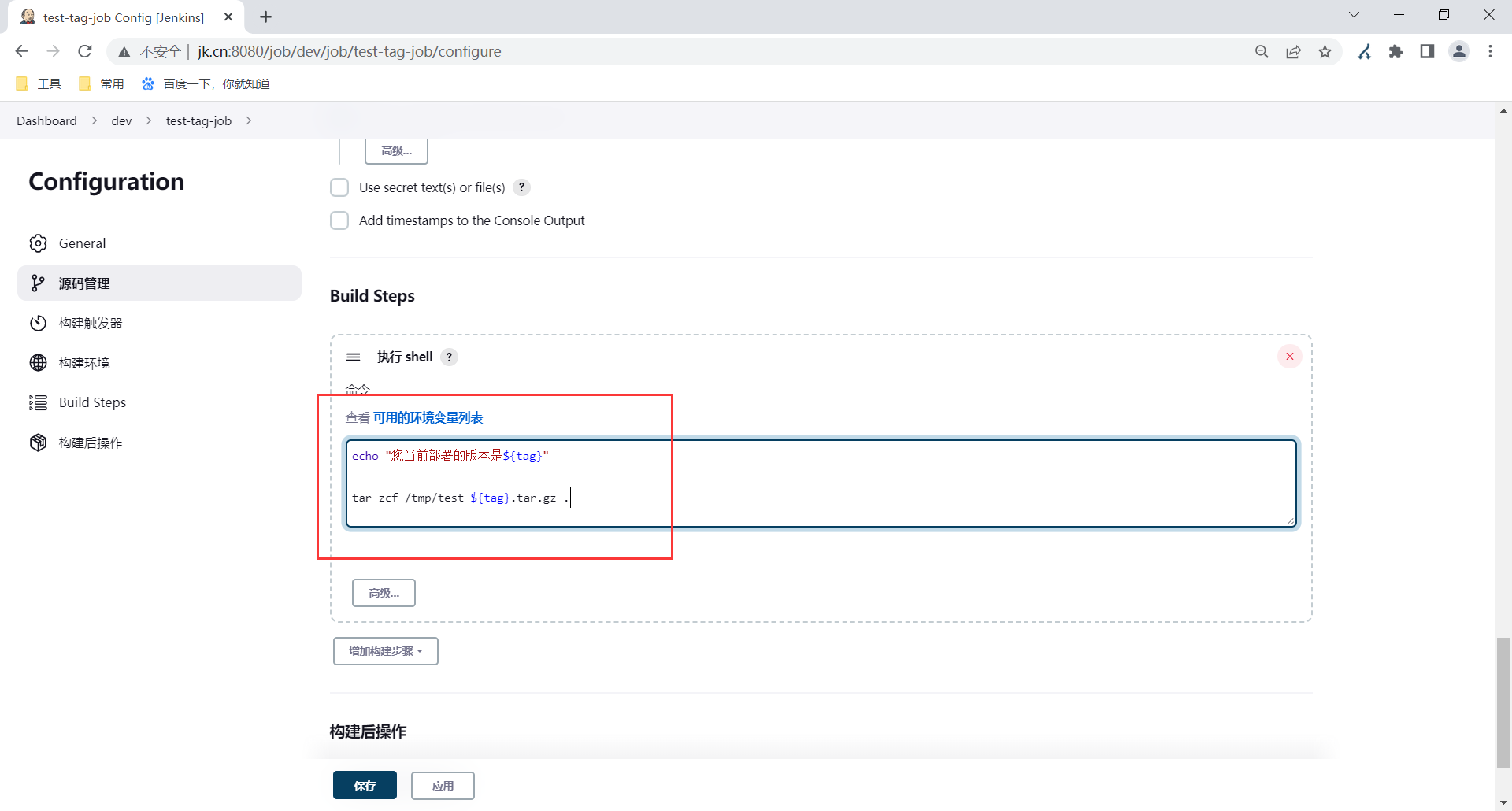
Task: Click the shell textarea resize grip
Action: (1291, 520)
